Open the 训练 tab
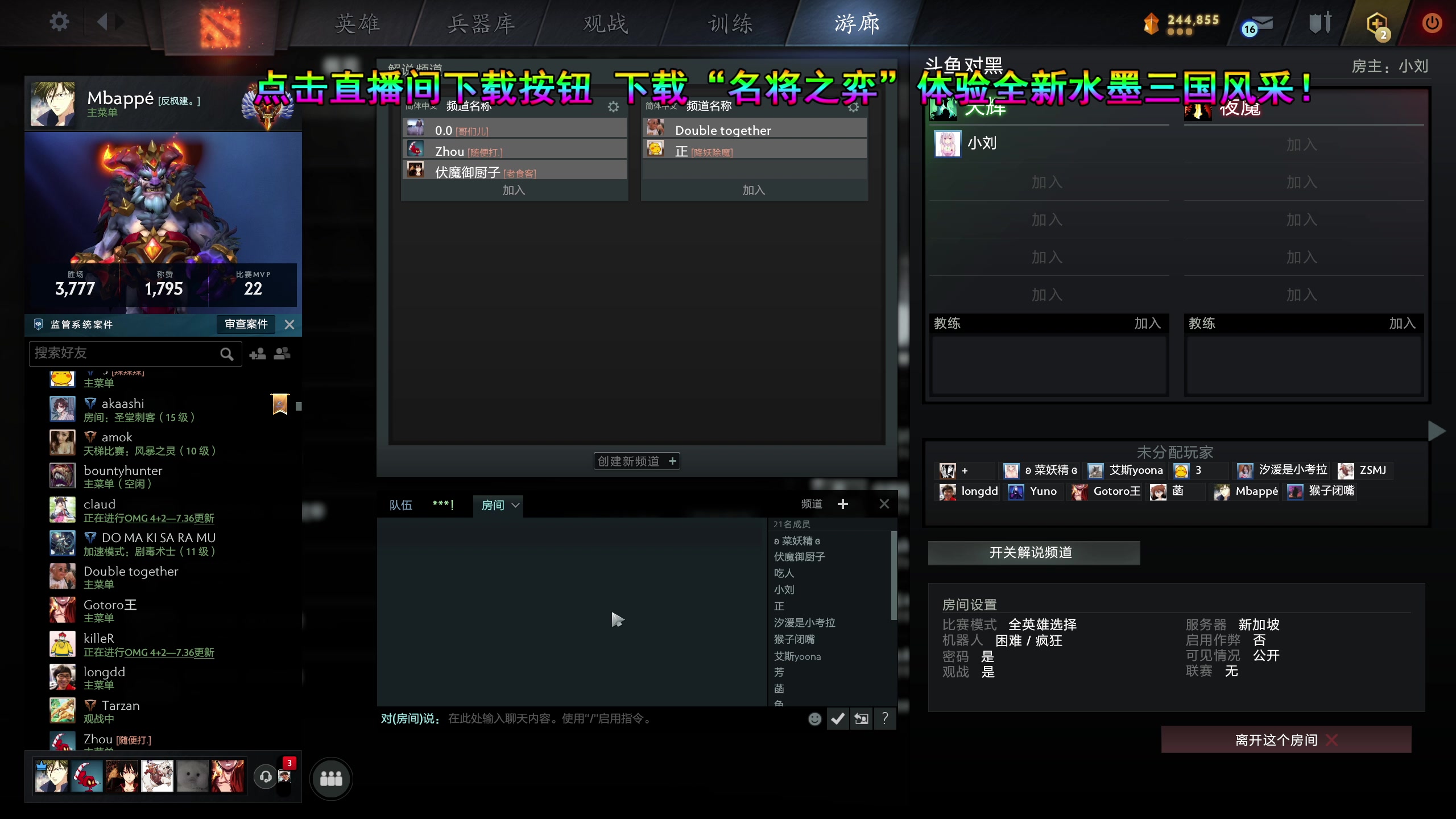Screen dimensions: 1456x819 pos(731,23)
